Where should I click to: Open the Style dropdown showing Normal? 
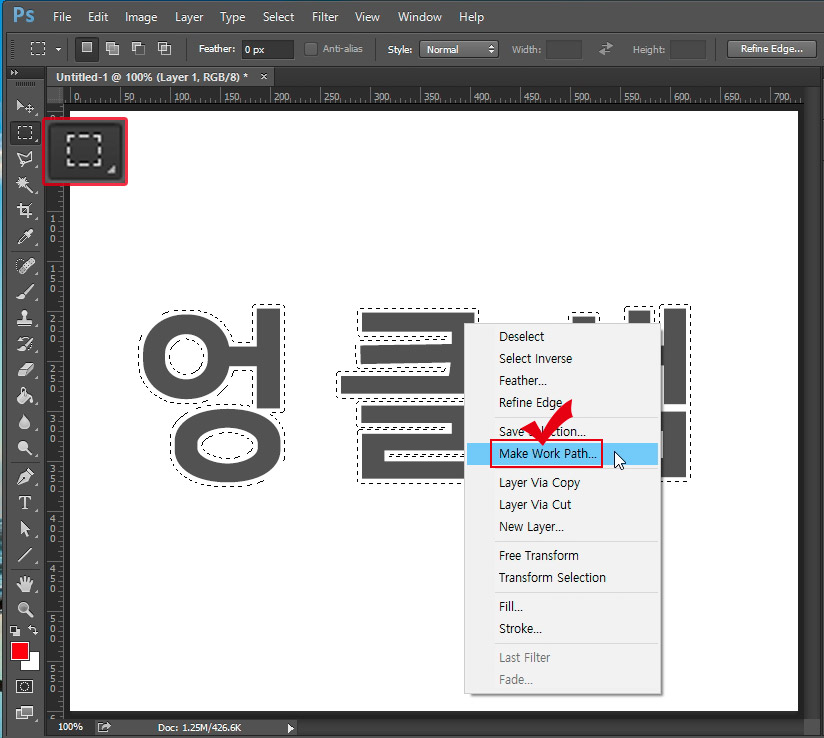coord(459,48)
